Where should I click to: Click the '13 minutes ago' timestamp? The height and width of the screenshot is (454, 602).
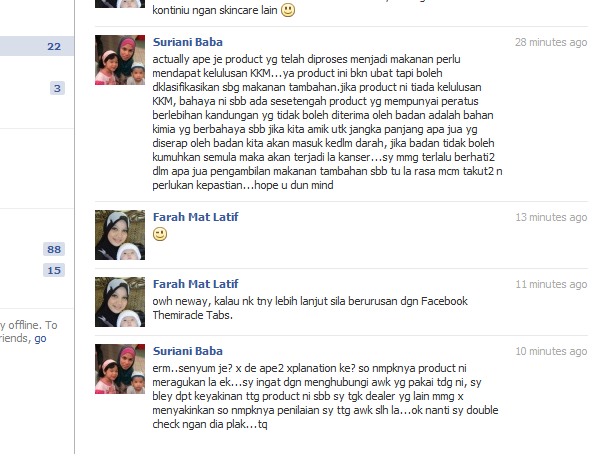pos(551,217)
